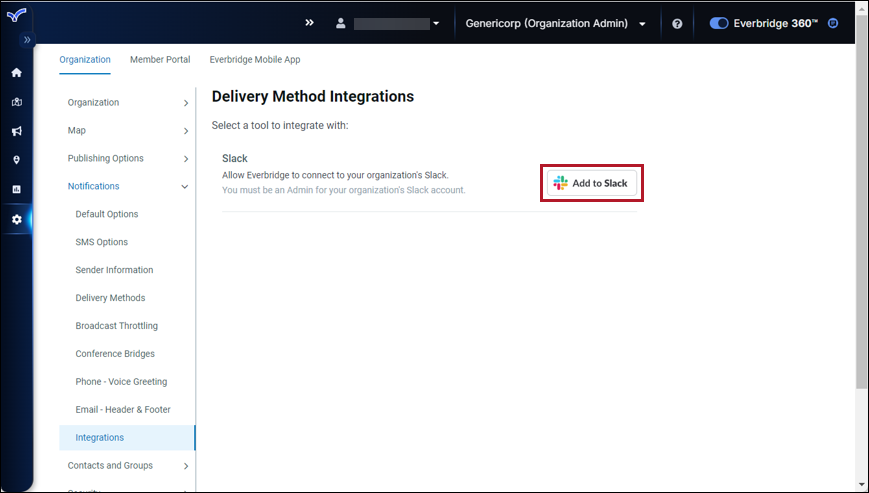This screenshot has width=869, height=493.
Task: Switch to the Member Portal tab
Action: 160,60
